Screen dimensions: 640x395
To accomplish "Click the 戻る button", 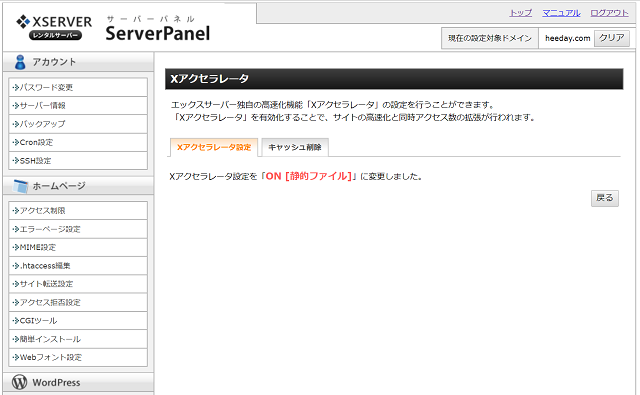I will coord(604,198).
